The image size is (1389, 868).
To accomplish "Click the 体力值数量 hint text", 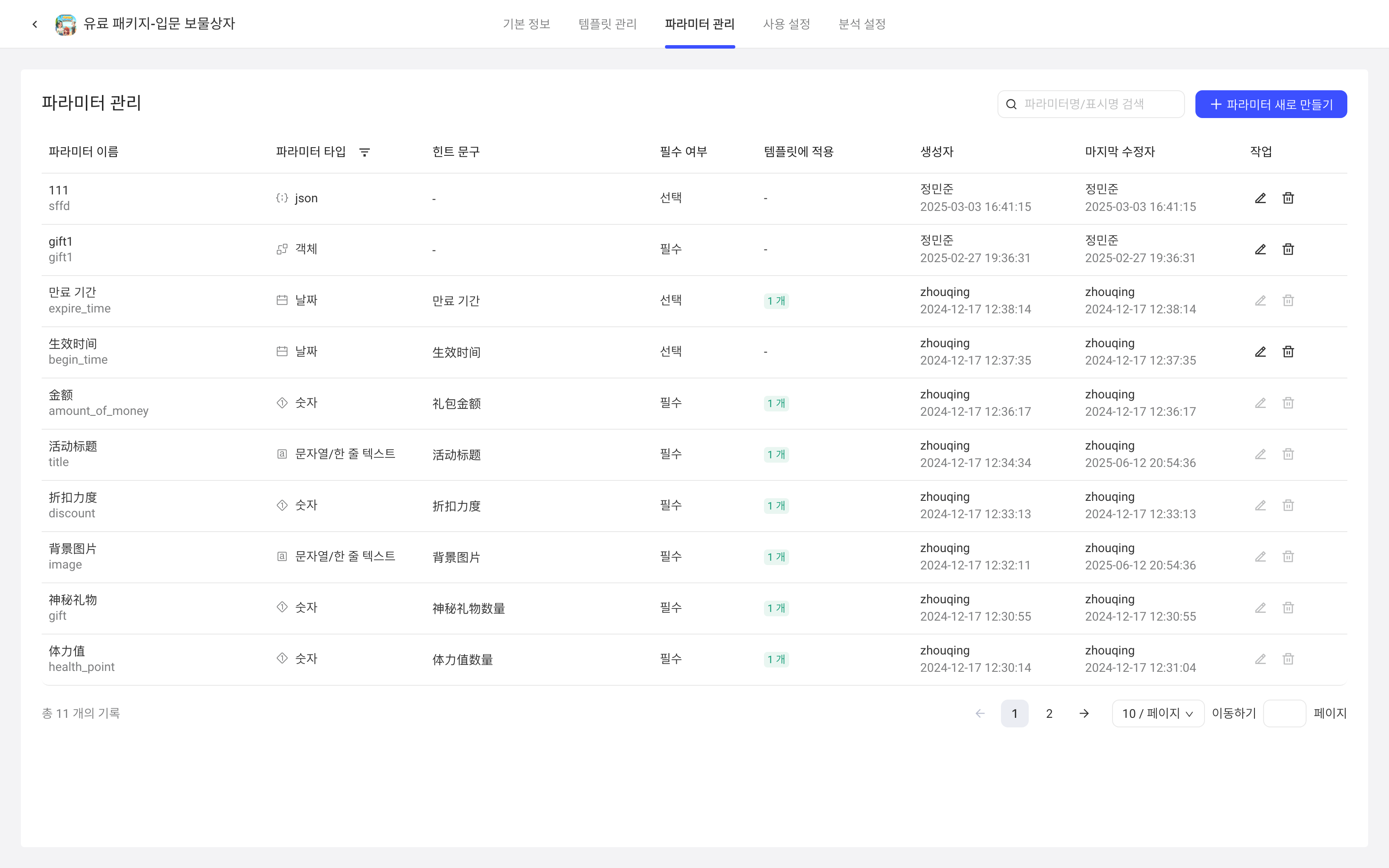I will point(463,660).
